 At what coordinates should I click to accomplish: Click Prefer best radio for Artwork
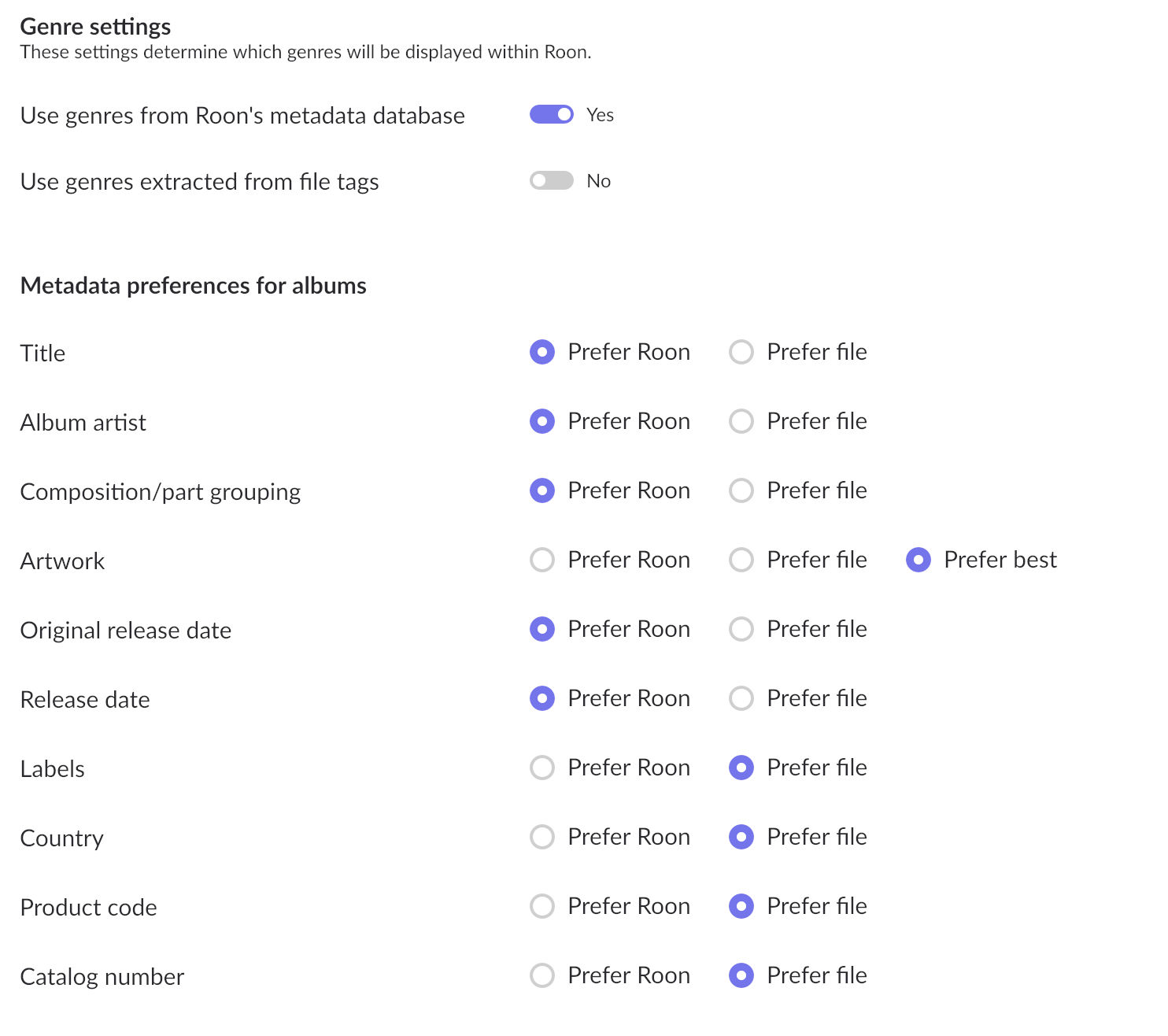tap(919, 560)
